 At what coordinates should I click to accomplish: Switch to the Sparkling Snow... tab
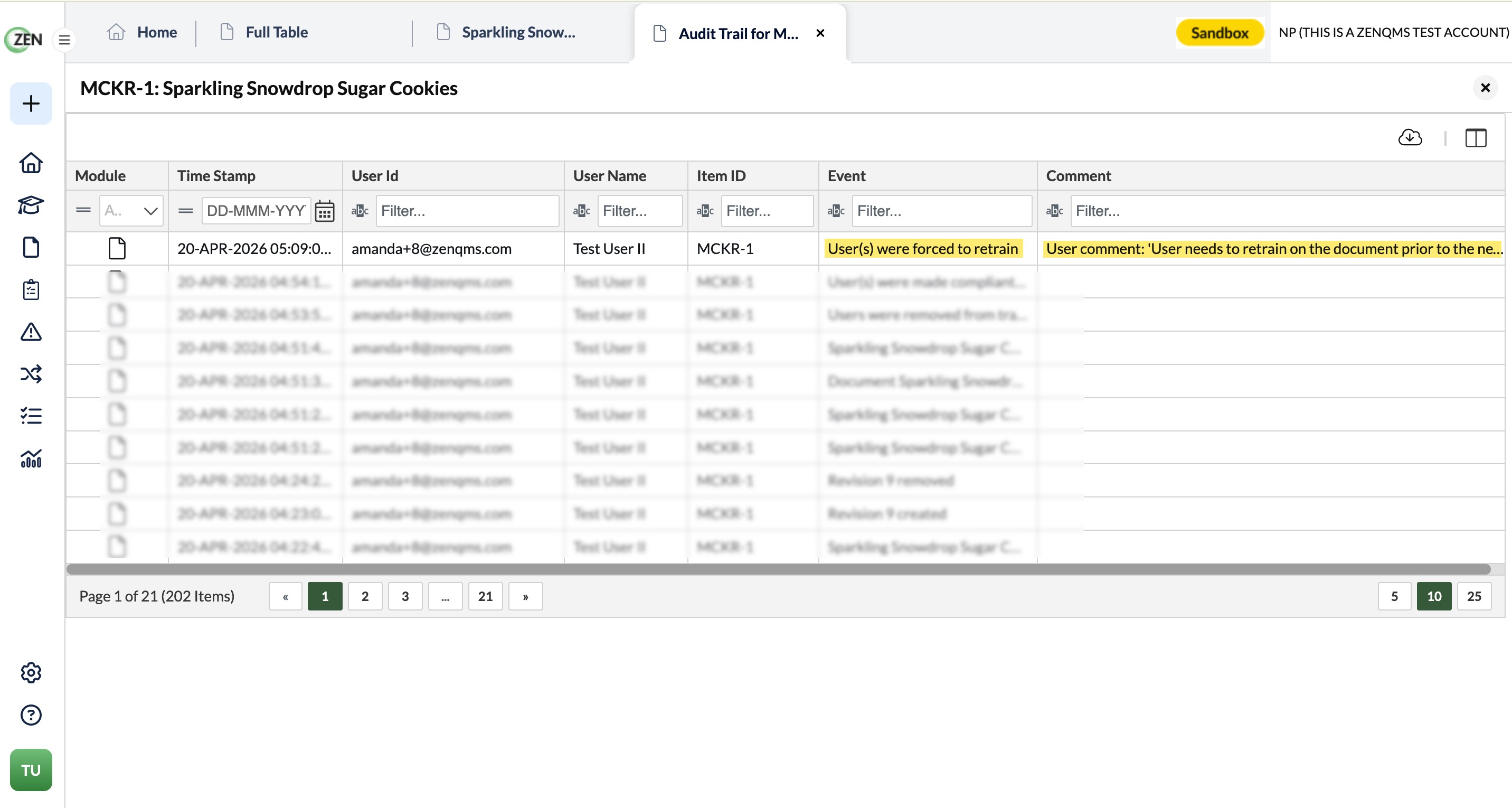coord(505,32)
